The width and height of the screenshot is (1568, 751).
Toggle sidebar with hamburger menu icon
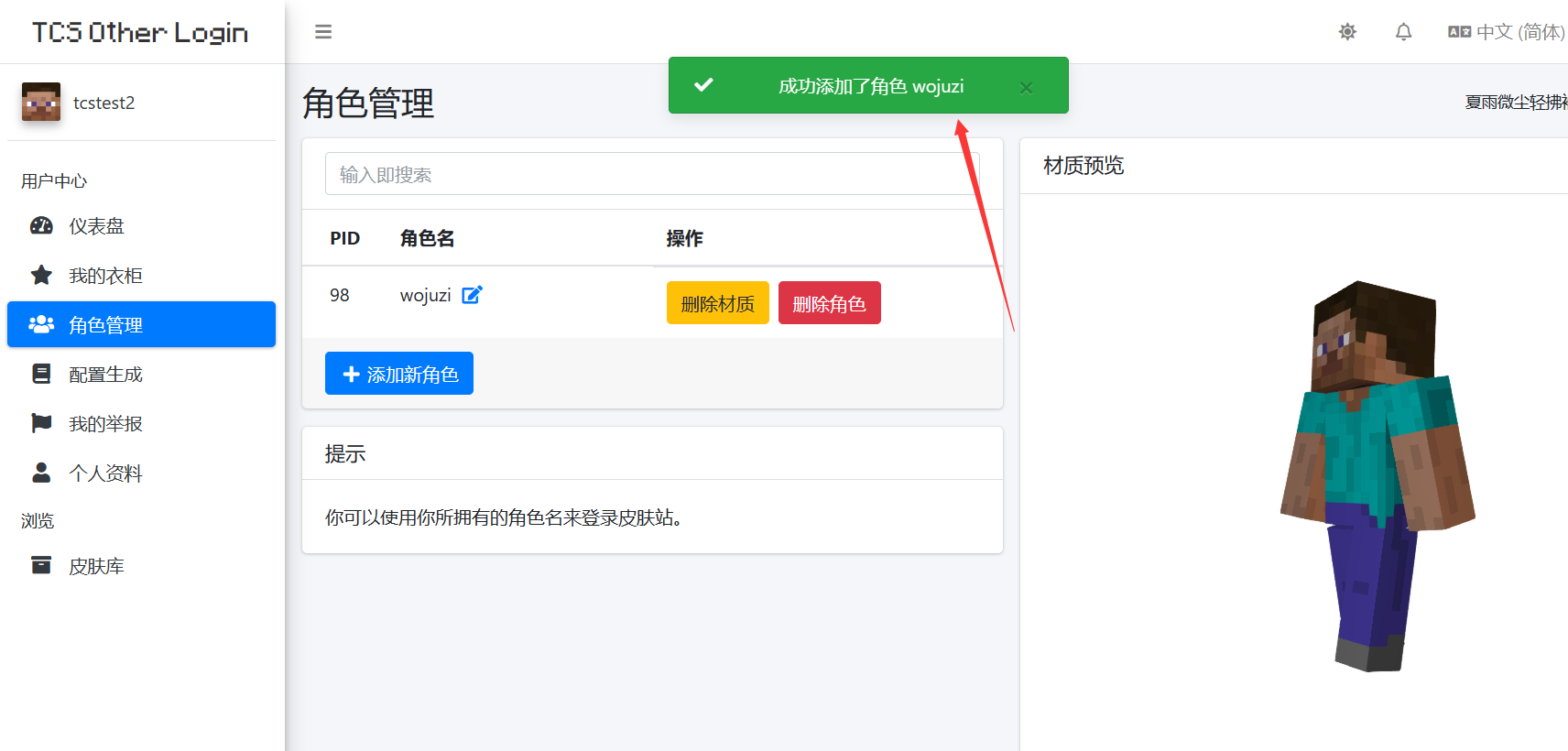point(323,32)
